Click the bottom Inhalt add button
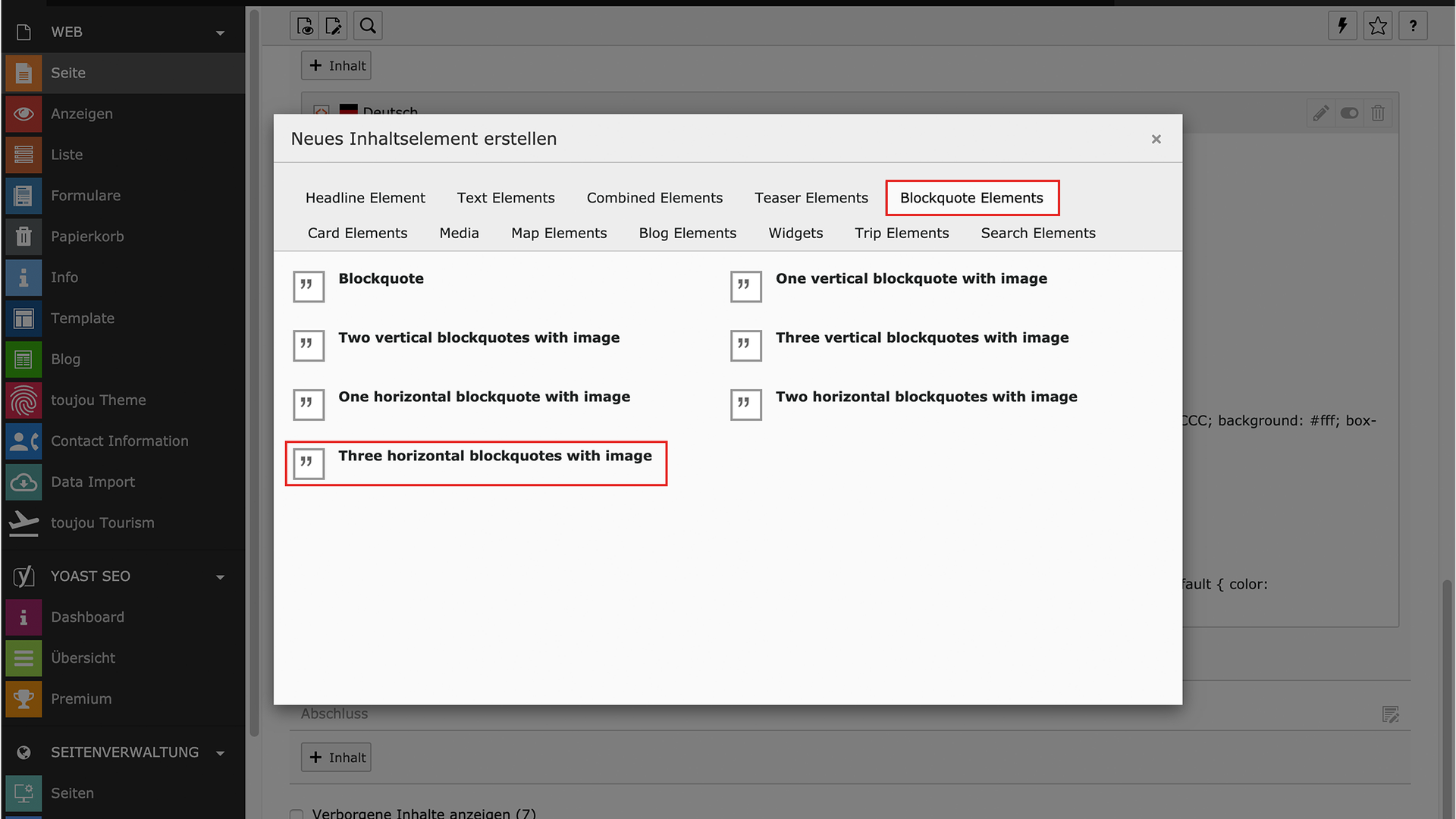This screenshot has height=819, width=1456. [337, 758]
